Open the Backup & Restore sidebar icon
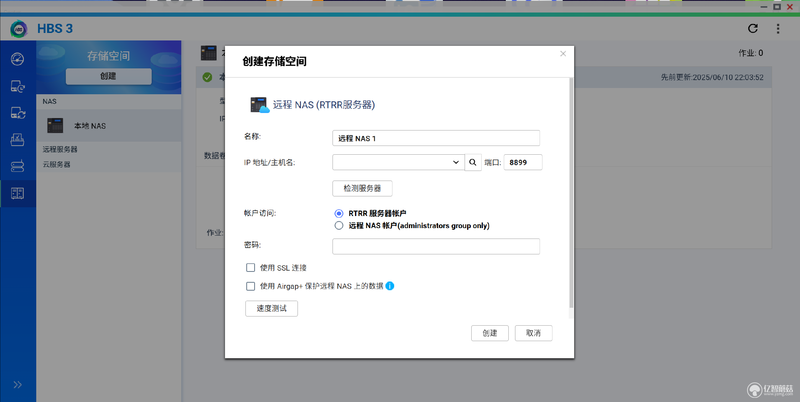Image resolution: width=800 pixels, height=402 pixels. pos(17,86)
